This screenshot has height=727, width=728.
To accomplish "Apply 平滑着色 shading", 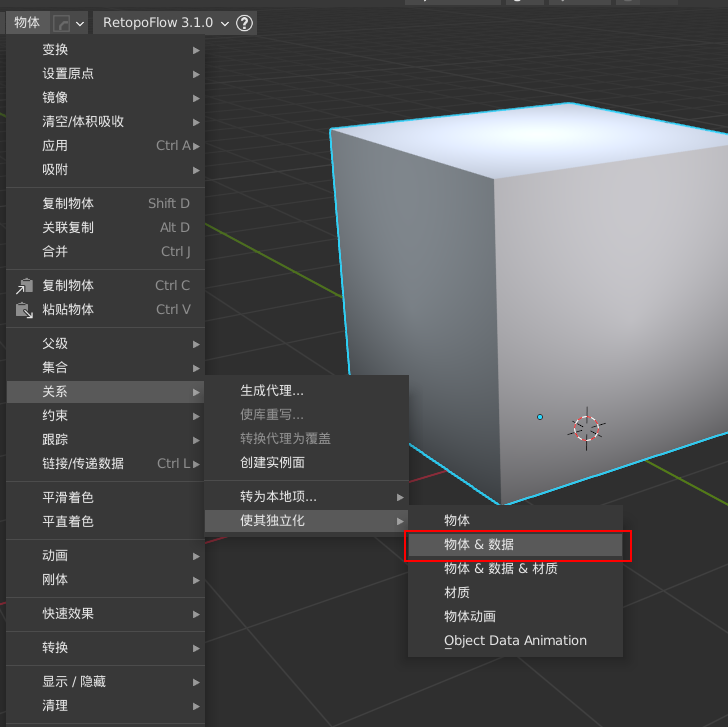I will coord(106,497).
